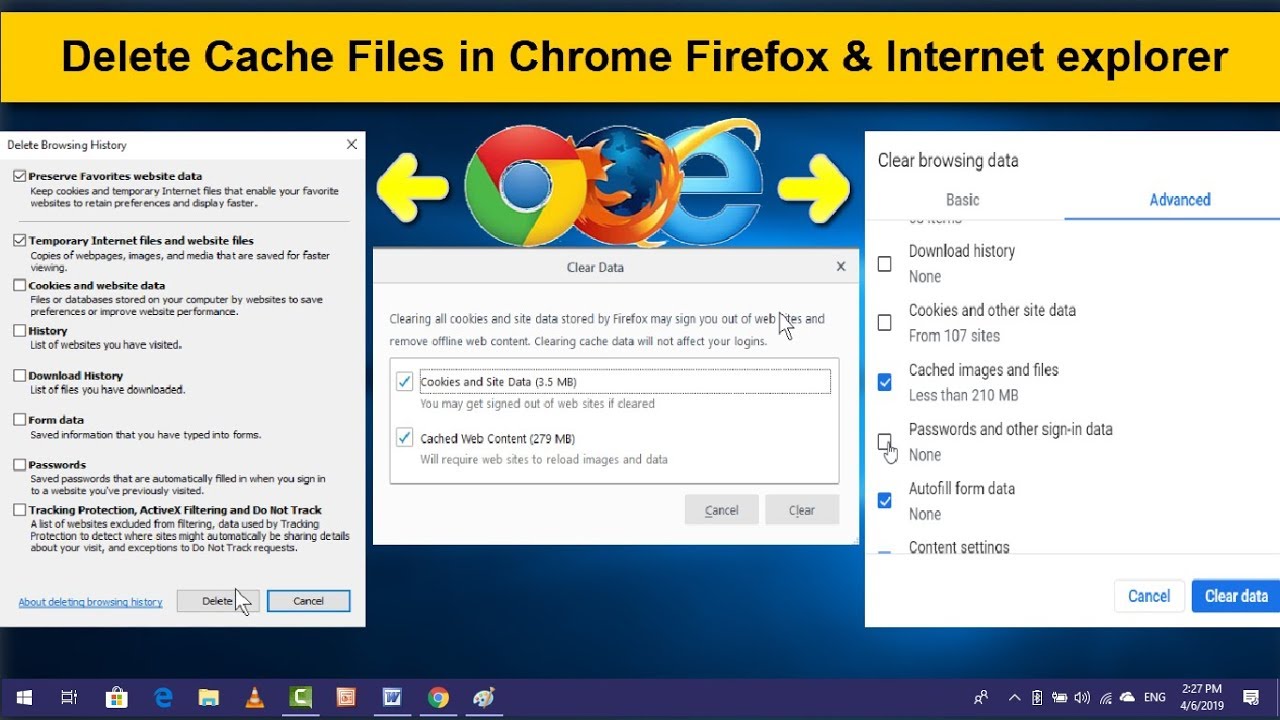
Task: Open Google Chrome from the taskbar
Action: coord(438,697)
